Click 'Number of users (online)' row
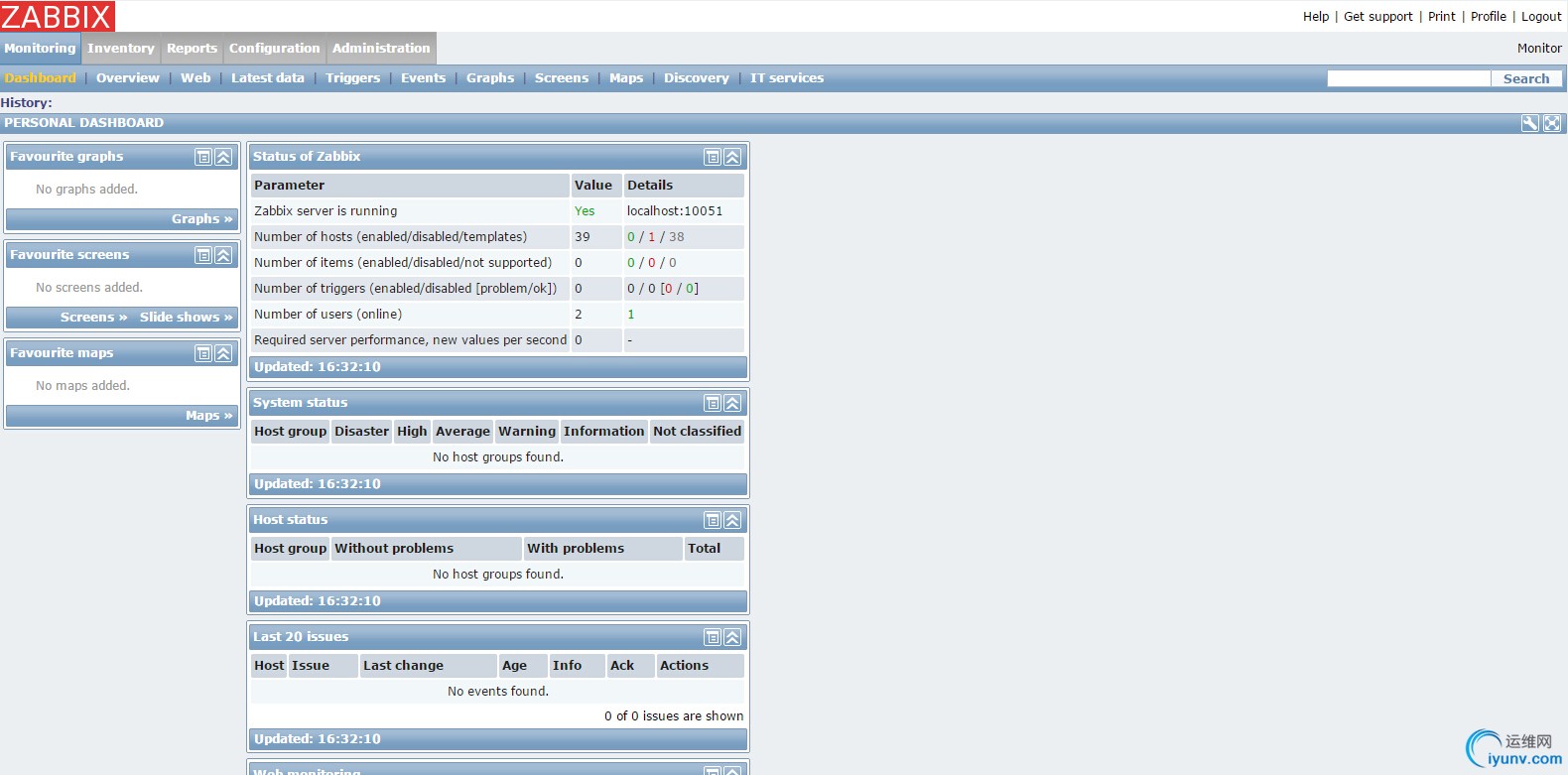 [x=497, y=315]
